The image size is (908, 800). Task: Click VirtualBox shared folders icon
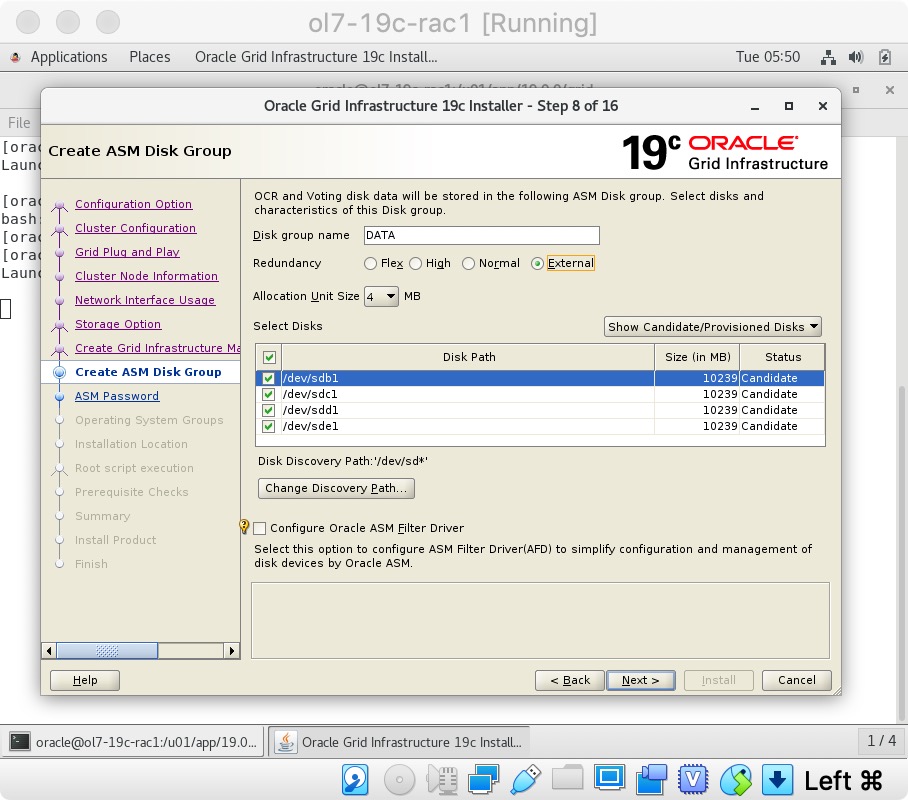(x=567, y=778)
